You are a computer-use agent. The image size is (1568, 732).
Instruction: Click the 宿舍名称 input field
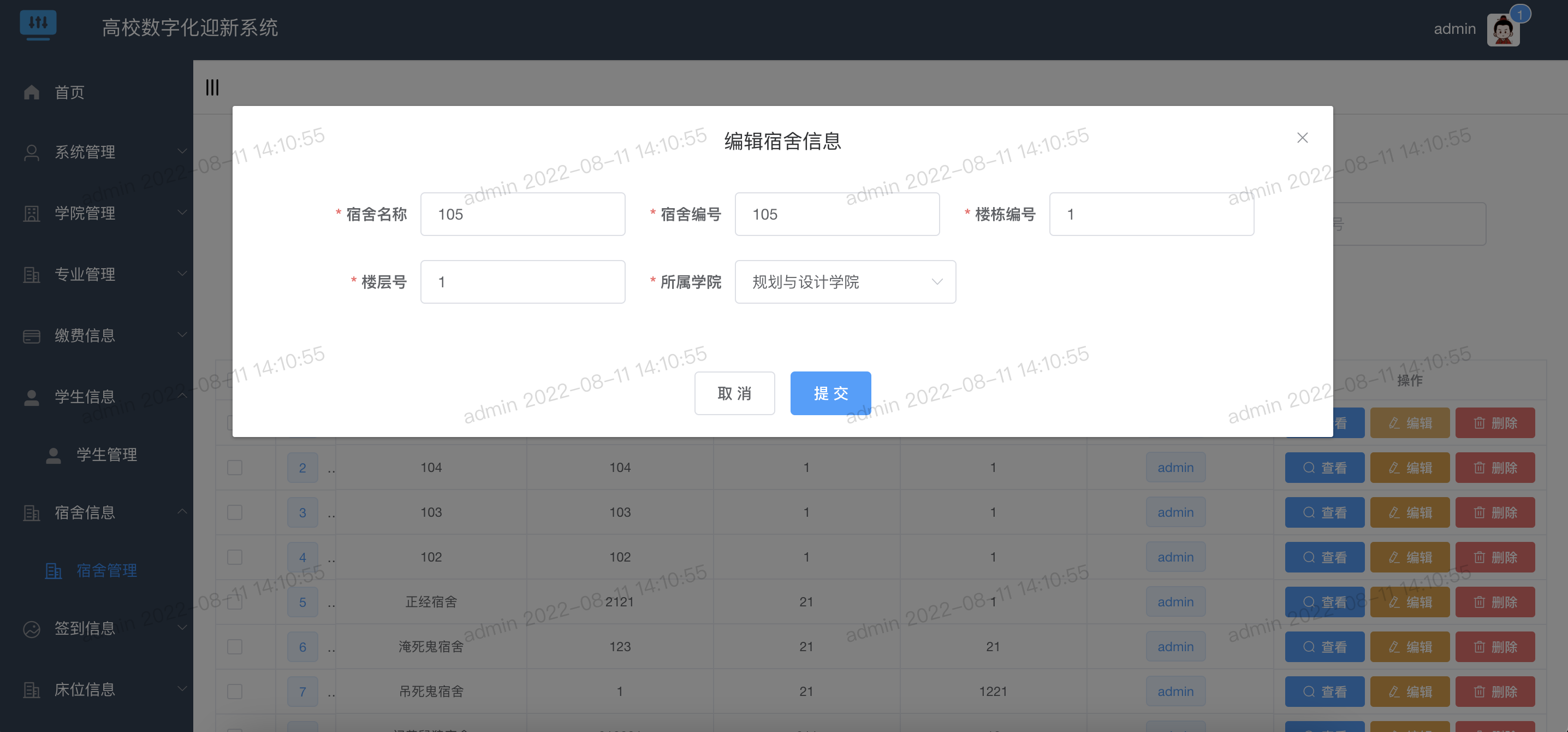[x=522, y=214]
